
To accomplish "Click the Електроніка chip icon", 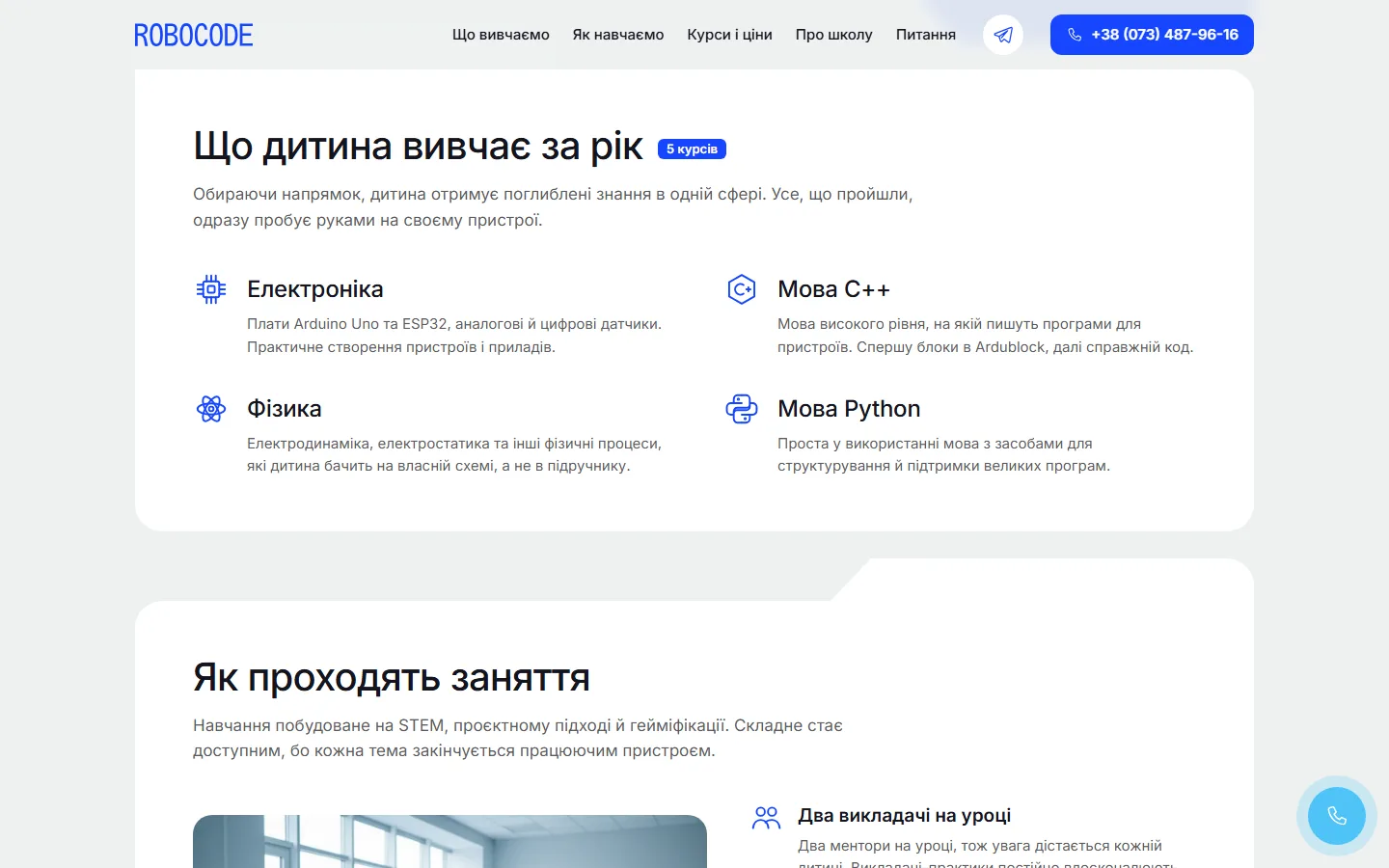I will pyautogui.click(x=211, y=289).
